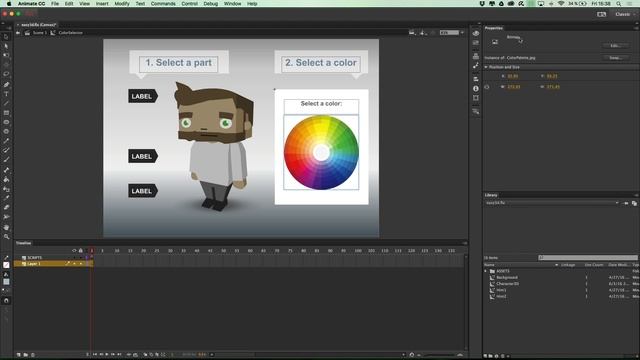Select the Line tool
This screenshot has height=360, width=640.
[6, 103]
